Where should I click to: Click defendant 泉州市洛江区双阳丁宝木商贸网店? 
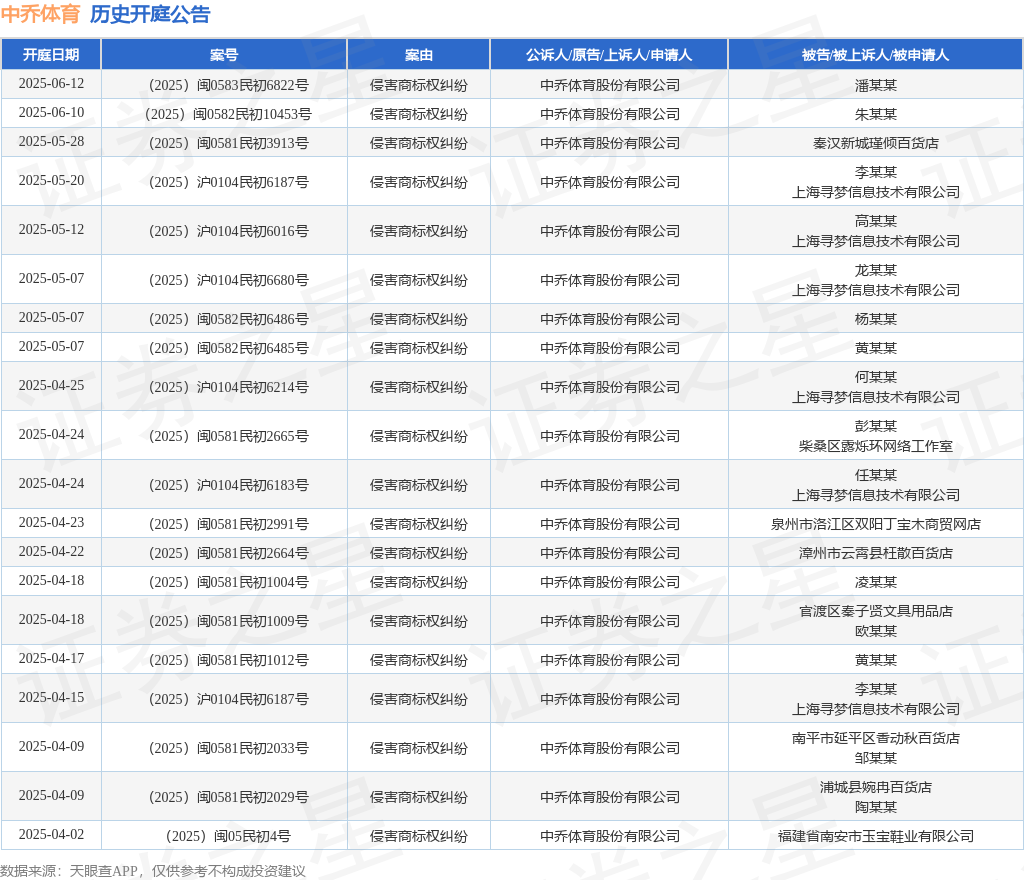click(876, 524)
